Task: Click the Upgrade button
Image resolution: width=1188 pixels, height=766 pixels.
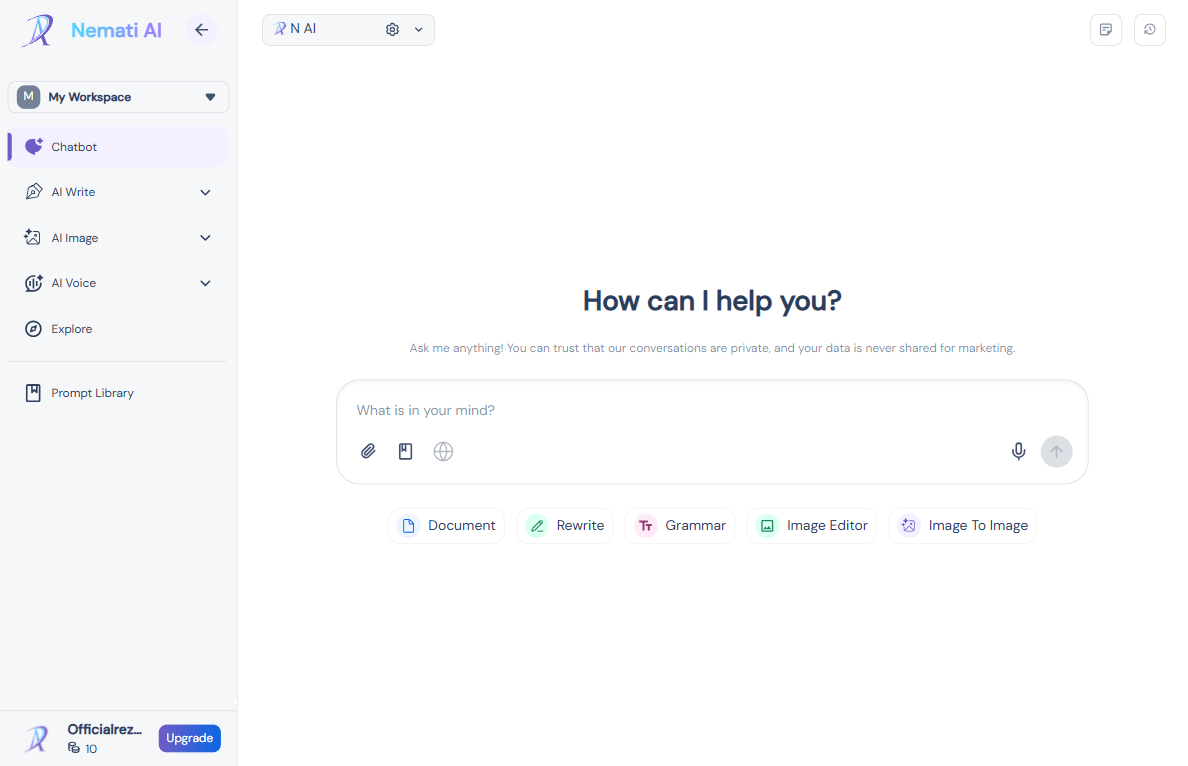Action: pos(189,738)
